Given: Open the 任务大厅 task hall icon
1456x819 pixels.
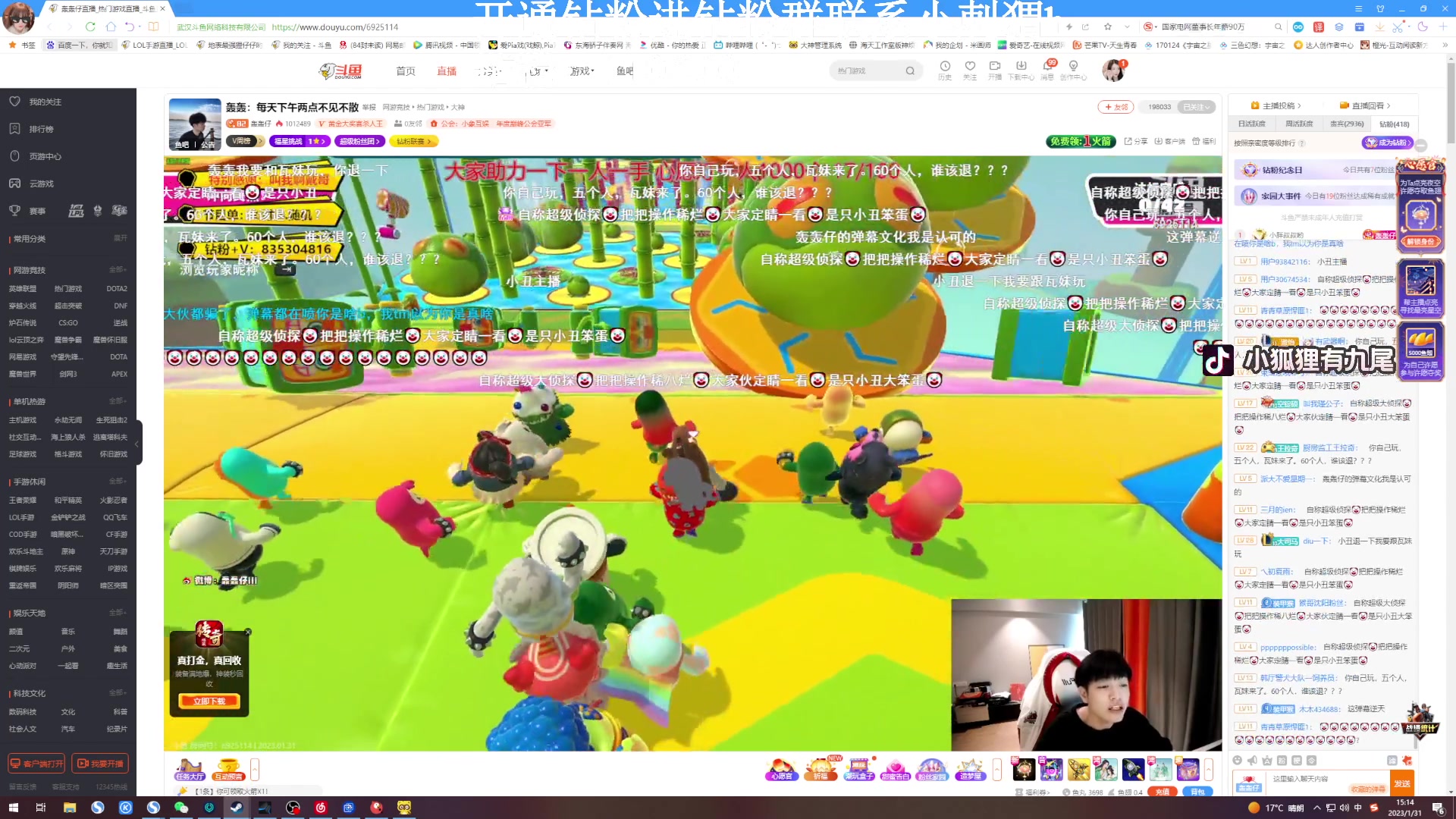Looking at the screenshot, I should click(x=190, y=770).
